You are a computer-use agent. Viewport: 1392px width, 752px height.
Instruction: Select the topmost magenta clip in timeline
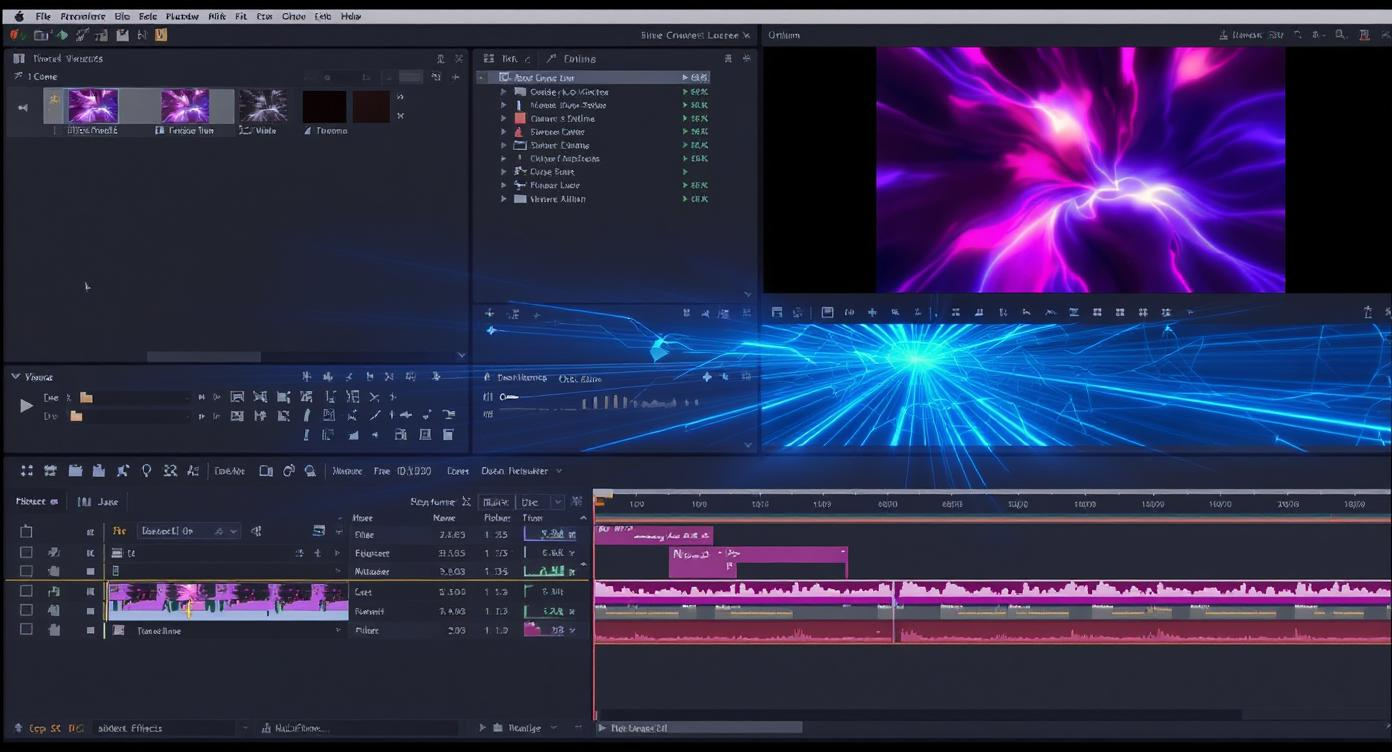(x=654, y=535)
